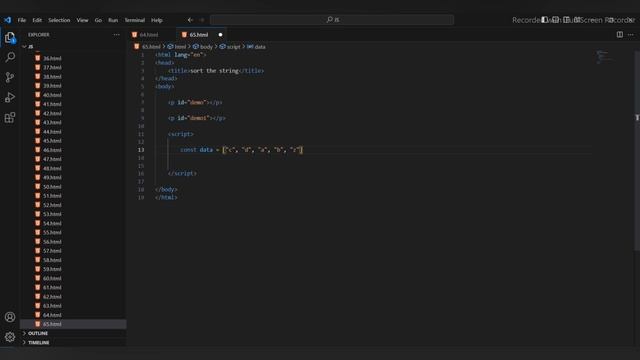The image size is (640, 360).
Task: Open the Selection menu
Action: (x=59, y=20)
